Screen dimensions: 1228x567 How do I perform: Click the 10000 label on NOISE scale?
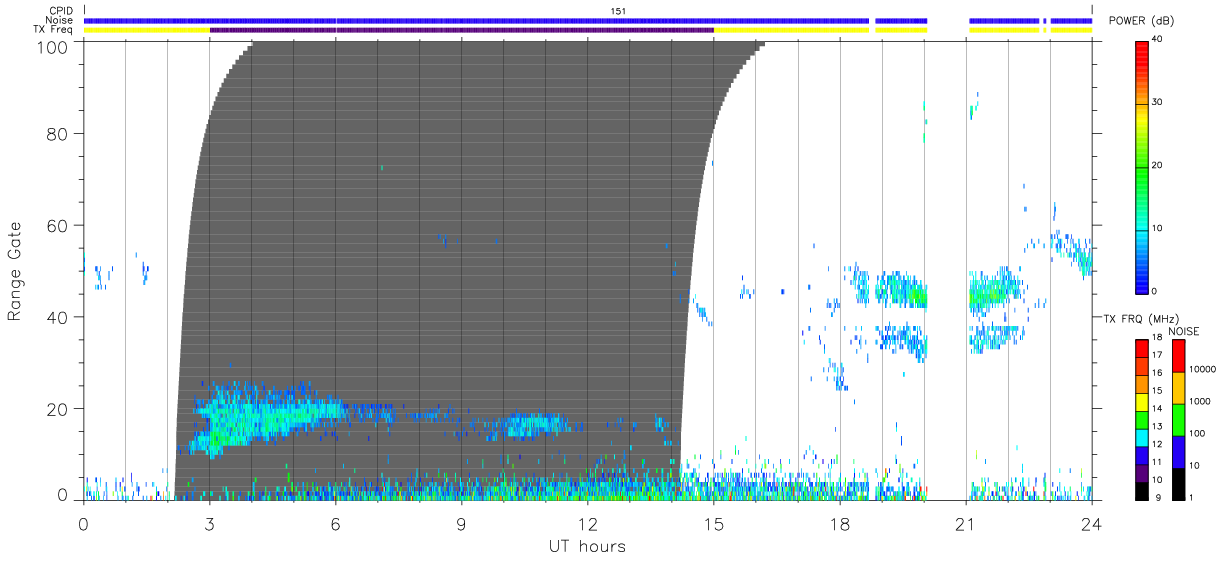pyautogui.click(x=1203, y=369)
